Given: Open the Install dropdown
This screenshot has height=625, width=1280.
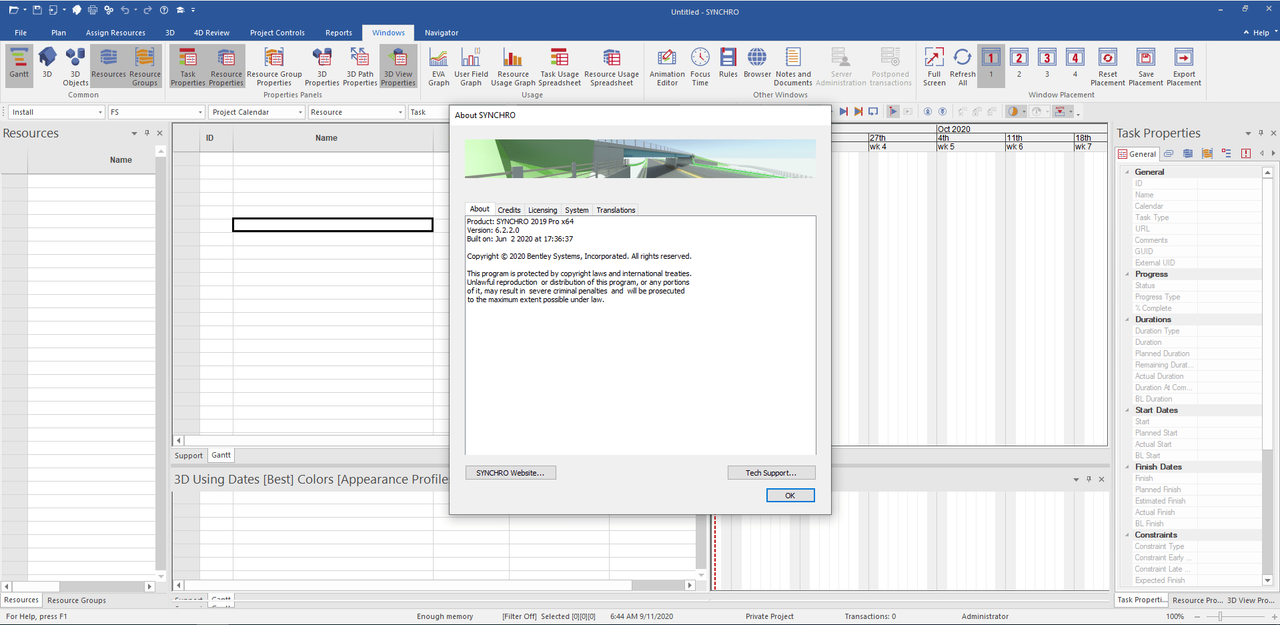Looking at the screenshot, I should [102, 112].
